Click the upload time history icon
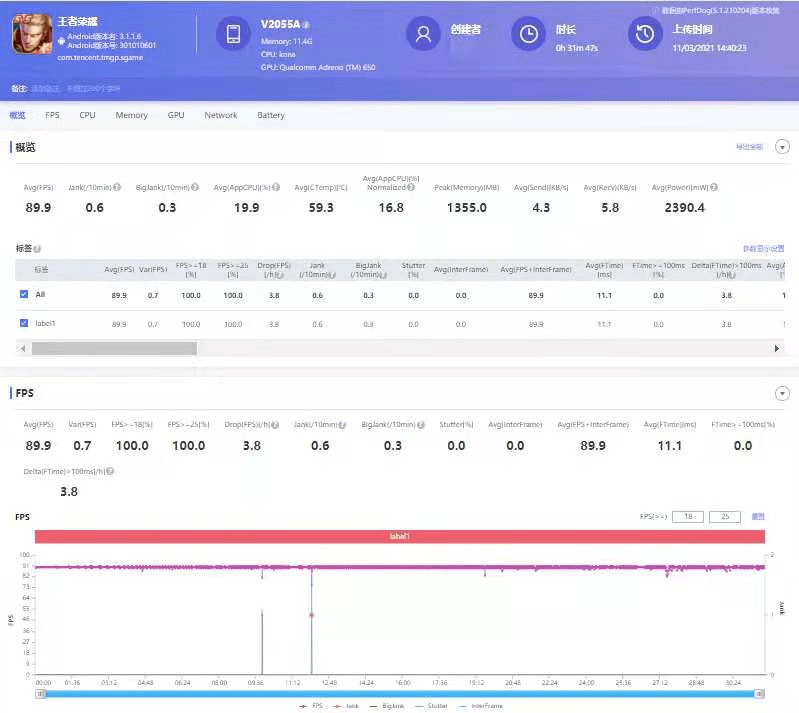 coord(645,34)
